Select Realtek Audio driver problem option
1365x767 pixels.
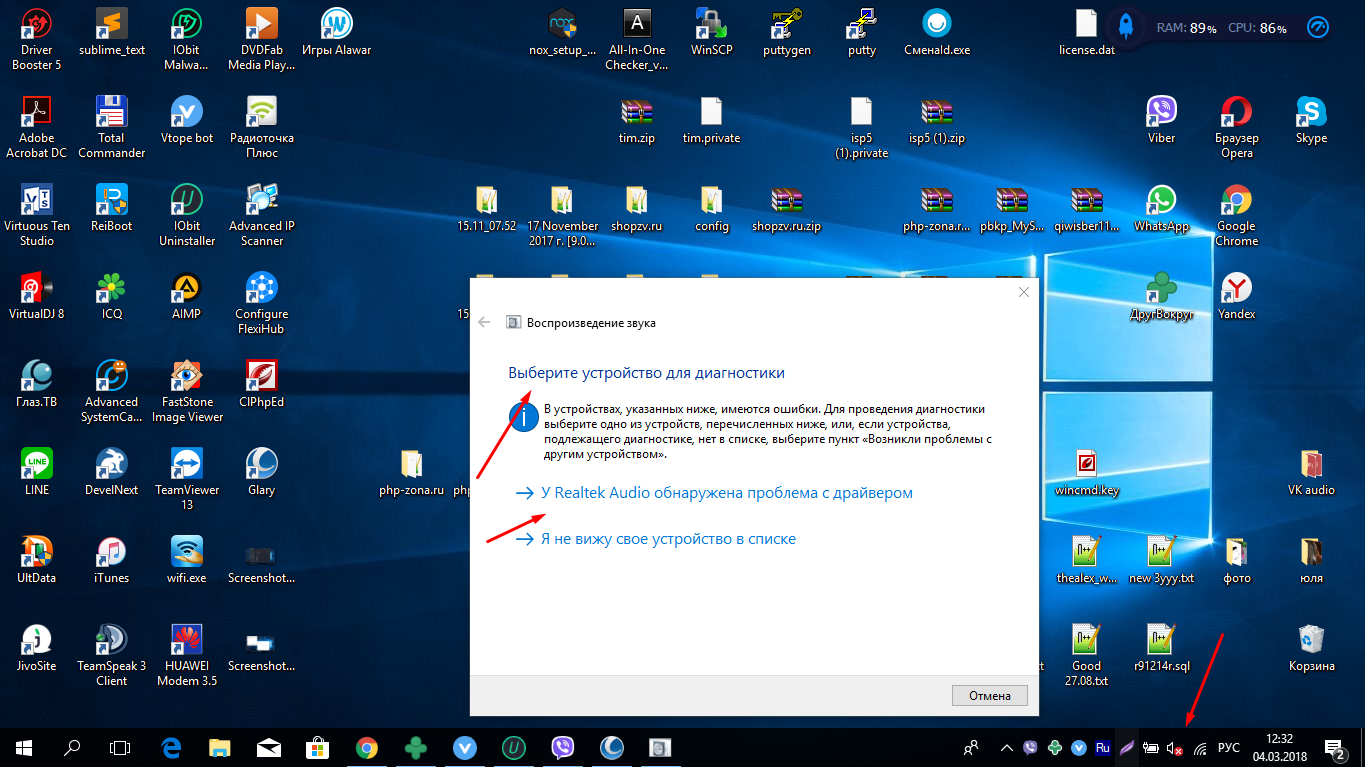pyautogui.click(x=714, y=493)
